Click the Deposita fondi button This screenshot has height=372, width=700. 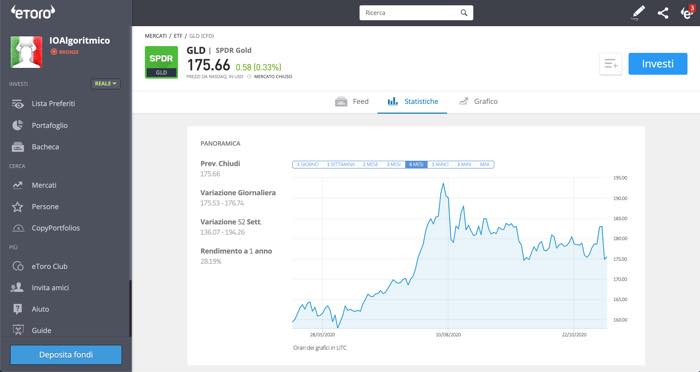coord(66,355)
